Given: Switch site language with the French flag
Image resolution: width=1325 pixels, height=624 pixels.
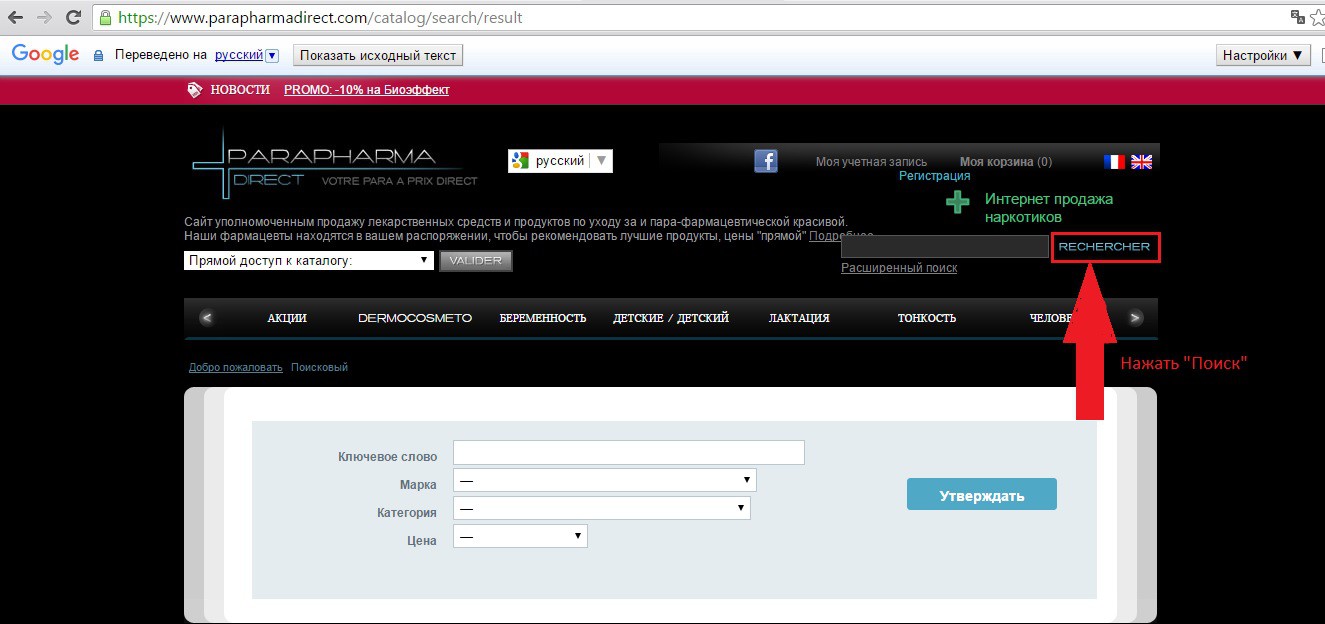Looking at the screenshot, I should tap(1114, 162).
